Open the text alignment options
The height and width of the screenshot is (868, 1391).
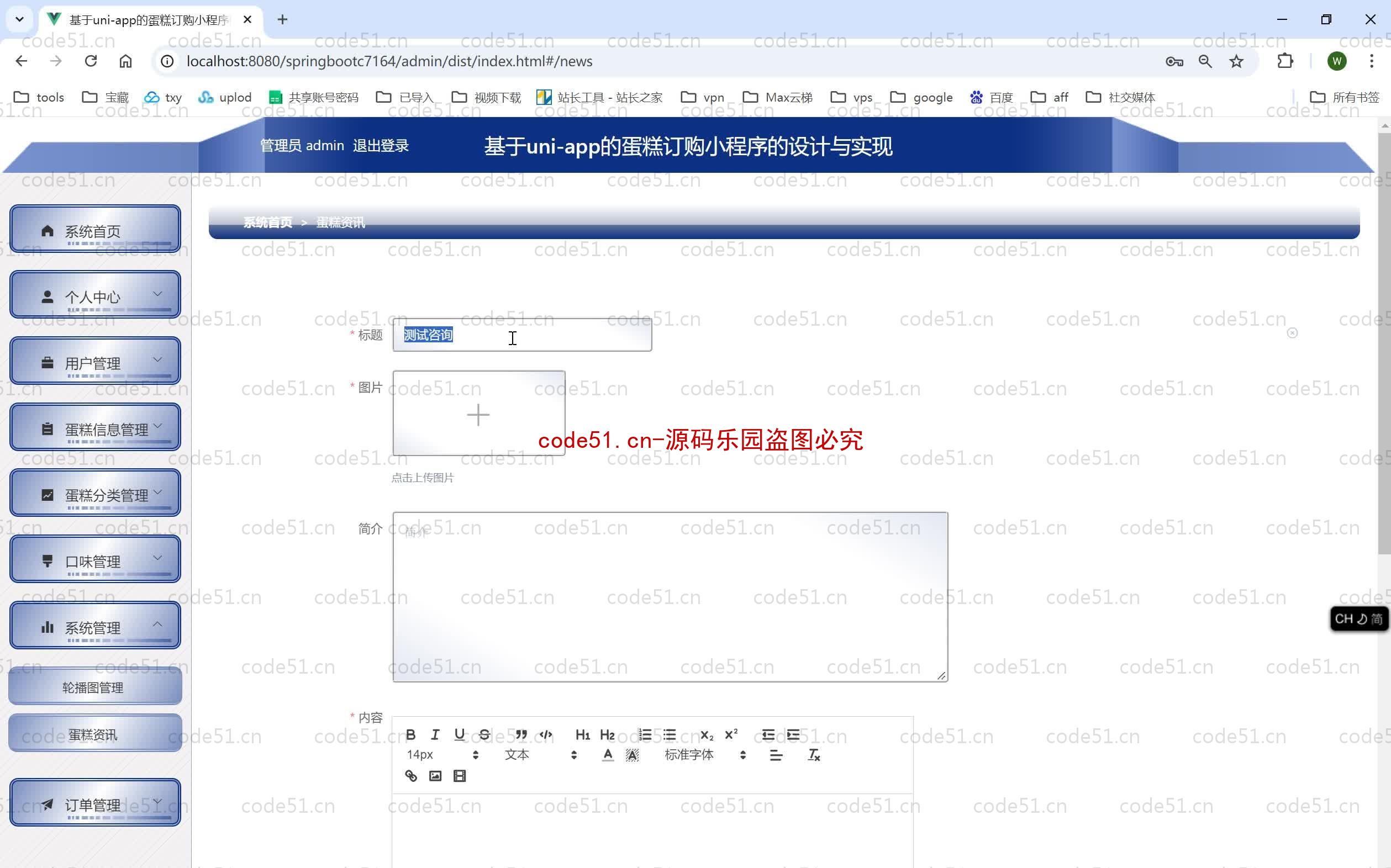tap(776, 755)
